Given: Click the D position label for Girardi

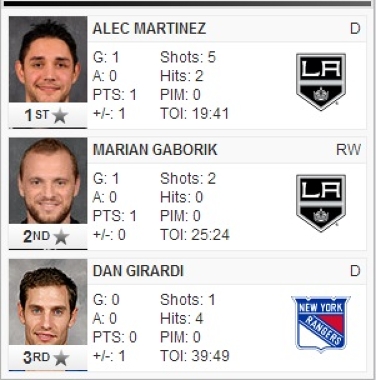Looking at the screenshot, I should tap(355, 271).
